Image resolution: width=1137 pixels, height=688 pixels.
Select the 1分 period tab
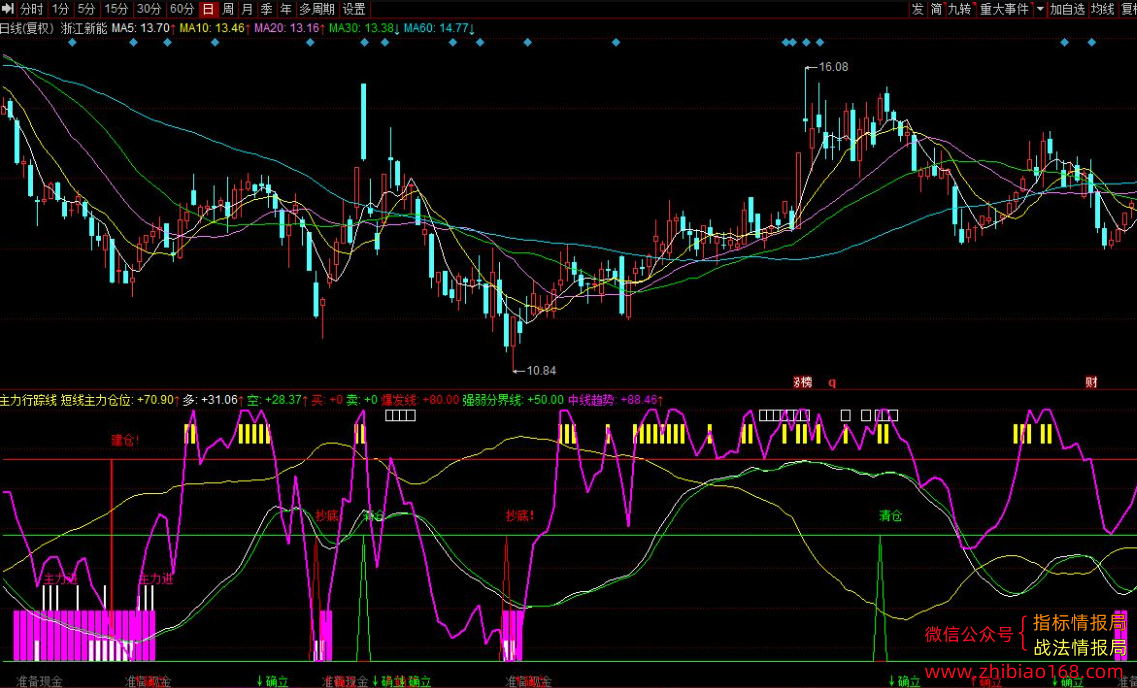pyautogui.click(x=60, y=9)
